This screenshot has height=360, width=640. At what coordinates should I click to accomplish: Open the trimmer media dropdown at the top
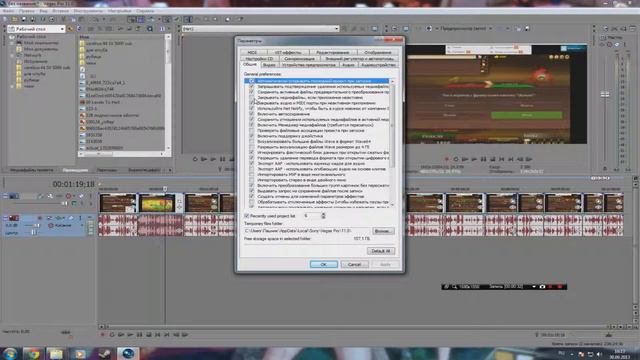(336, 29)
